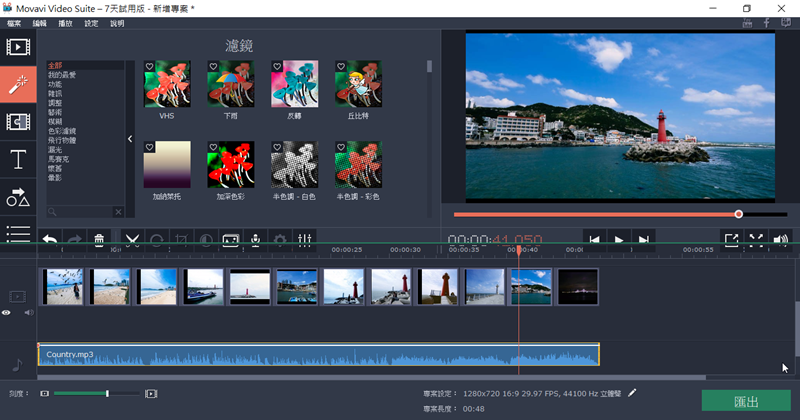The width and height of the screenshot is (800, 420).
Task: Click the green 匯出 export button
Action: (x=746, y=401)
